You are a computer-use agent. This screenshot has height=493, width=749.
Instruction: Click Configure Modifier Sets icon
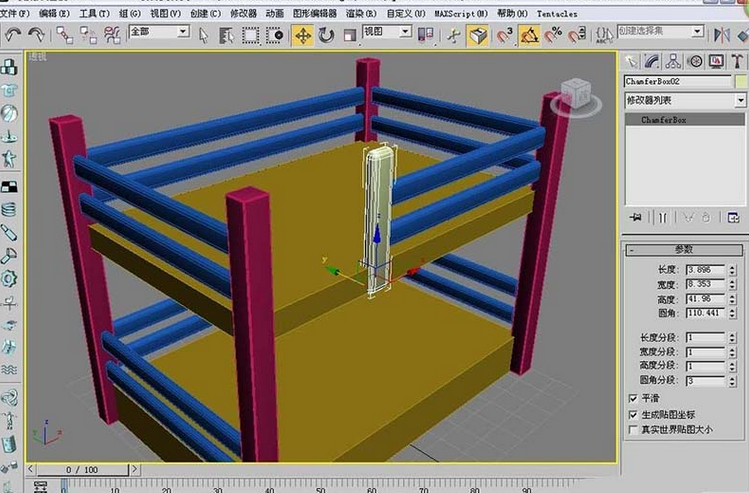tap(733, 218)
